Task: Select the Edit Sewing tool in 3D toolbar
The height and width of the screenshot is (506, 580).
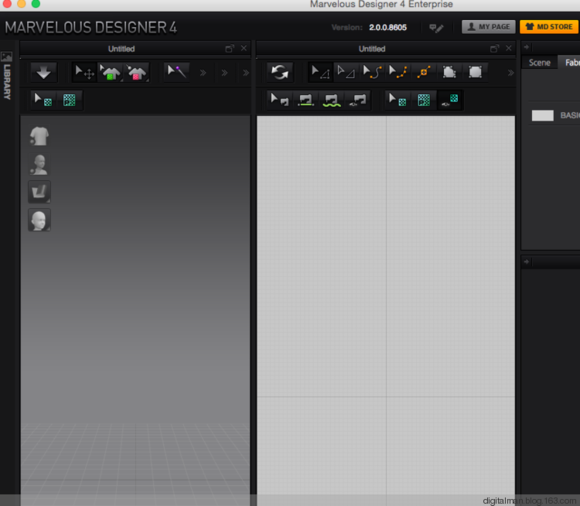Action: click(x=177, y=72)
